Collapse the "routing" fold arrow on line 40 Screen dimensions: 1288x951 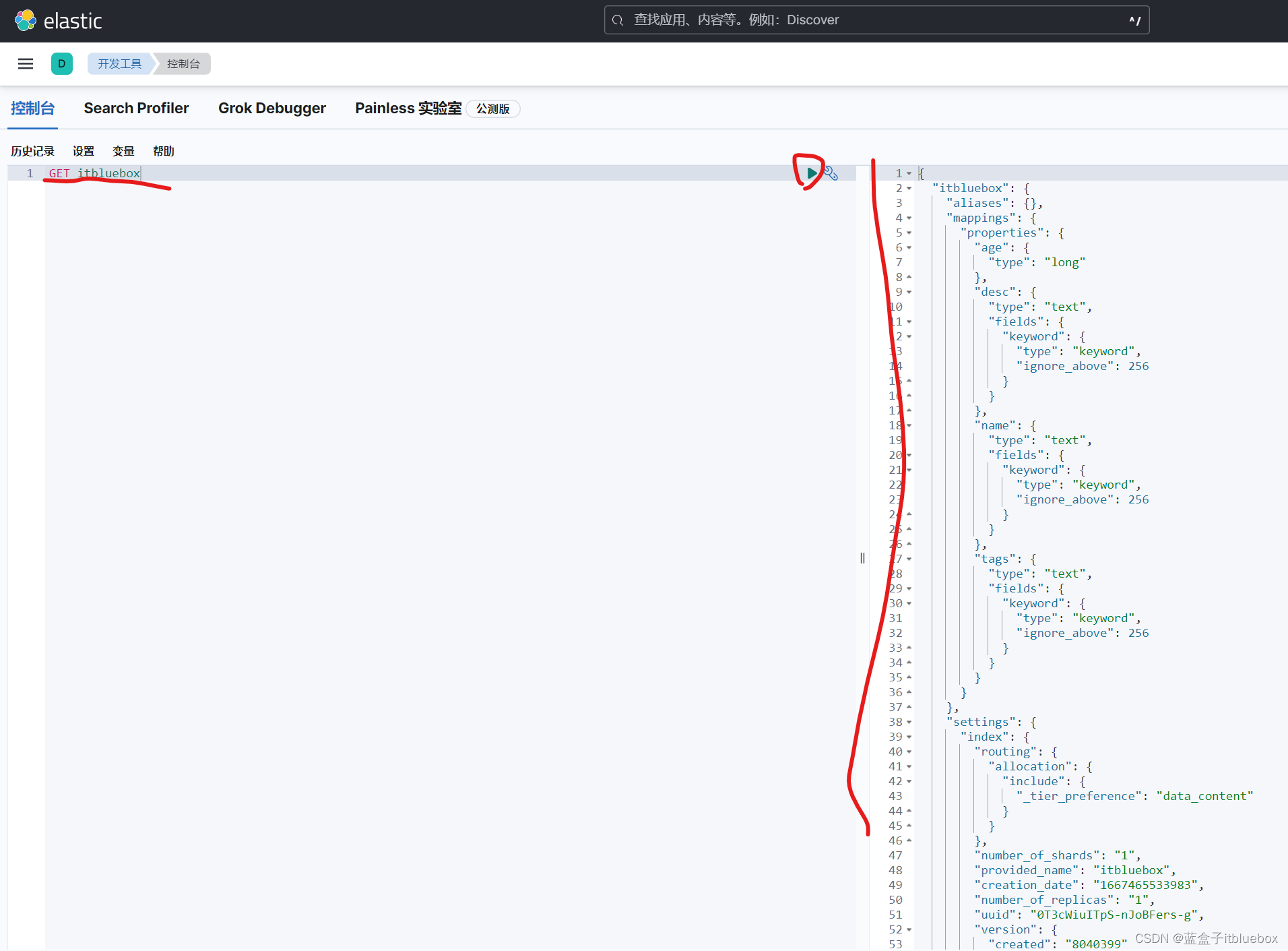(909, 752)
